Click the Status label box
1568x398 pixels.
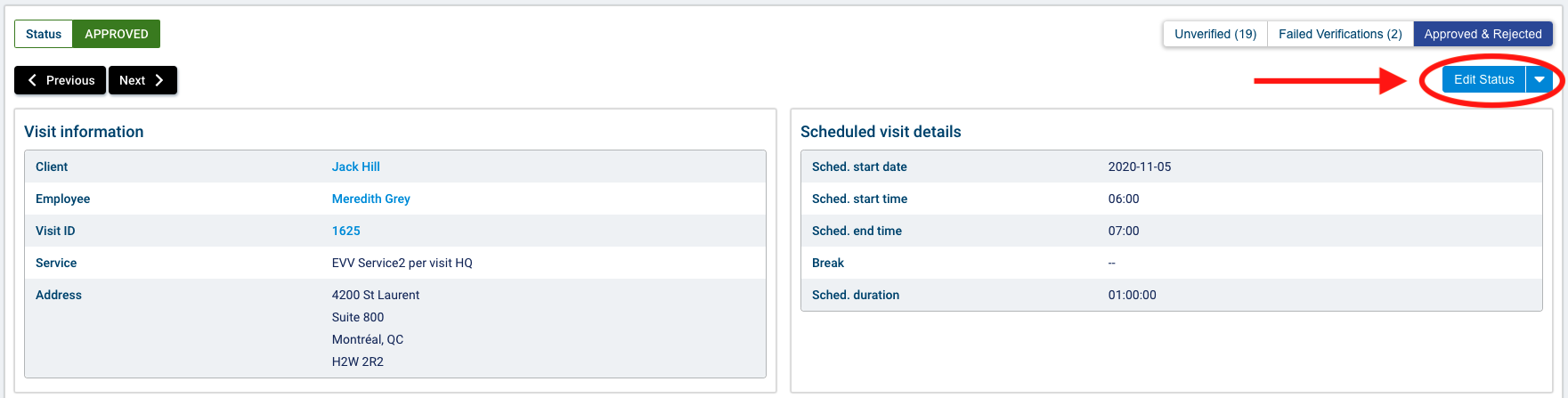[x=44, y=34]
